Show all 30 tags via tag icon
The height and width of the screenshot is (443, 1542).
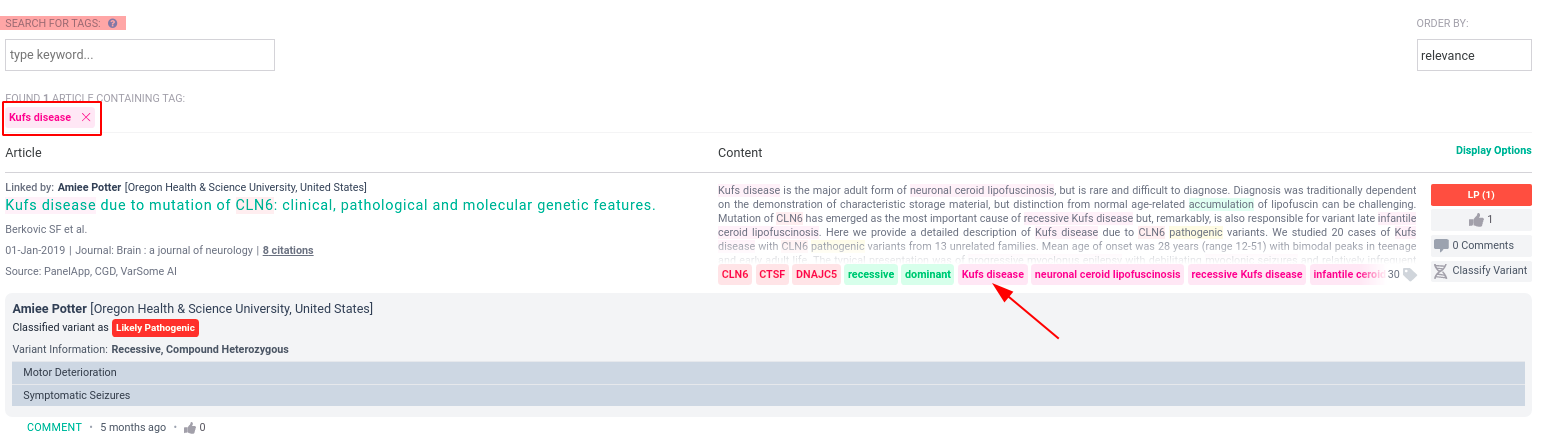click(1410, 274)
